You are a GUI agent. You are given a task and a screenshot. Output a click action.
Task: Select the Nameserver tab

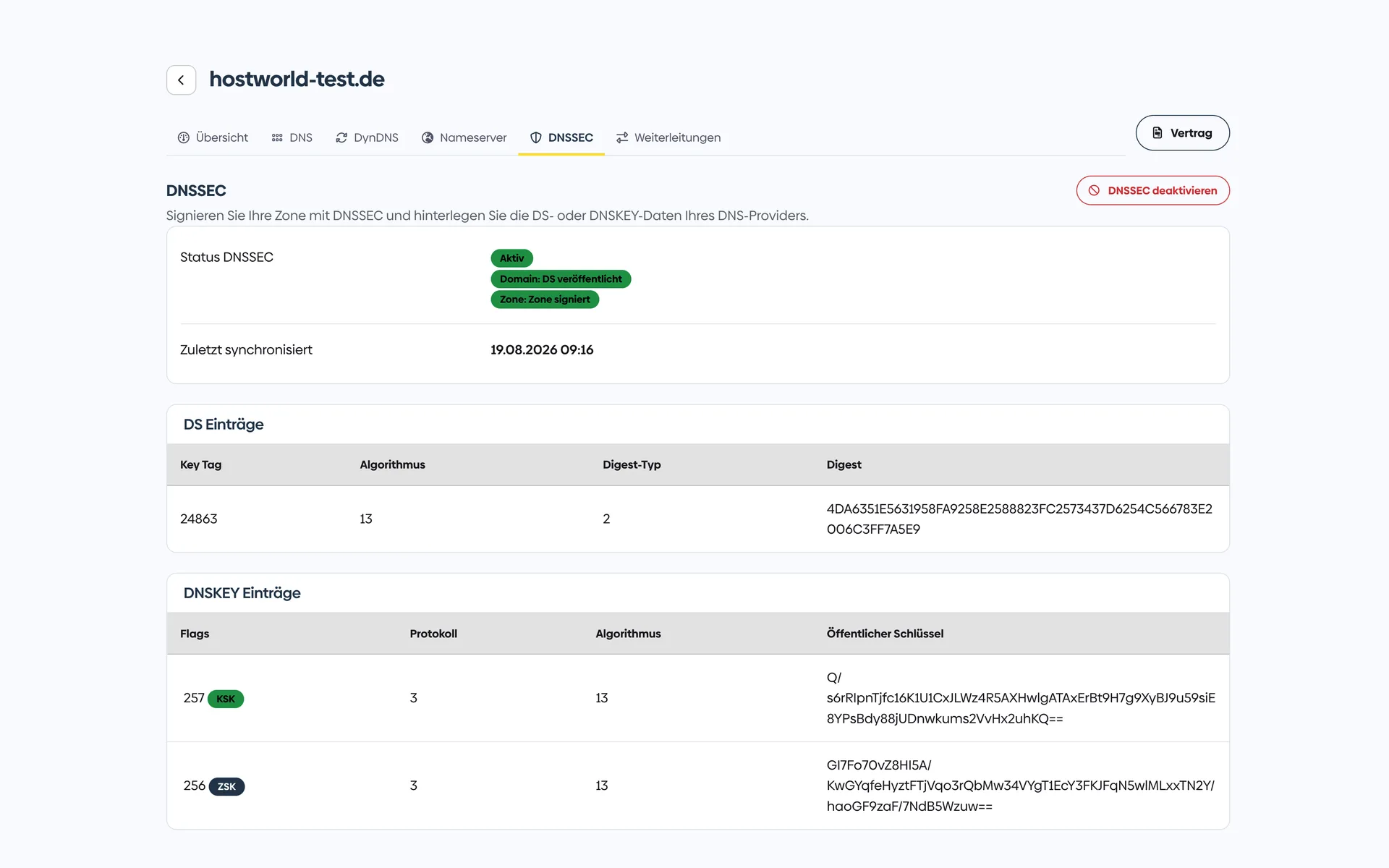click(464, 137)
